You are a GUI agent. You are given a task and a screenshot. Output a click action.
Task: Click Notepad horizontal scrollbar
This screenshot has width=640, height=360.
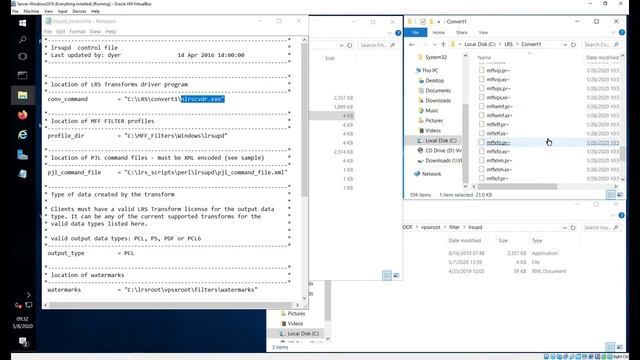coord(171,305)
